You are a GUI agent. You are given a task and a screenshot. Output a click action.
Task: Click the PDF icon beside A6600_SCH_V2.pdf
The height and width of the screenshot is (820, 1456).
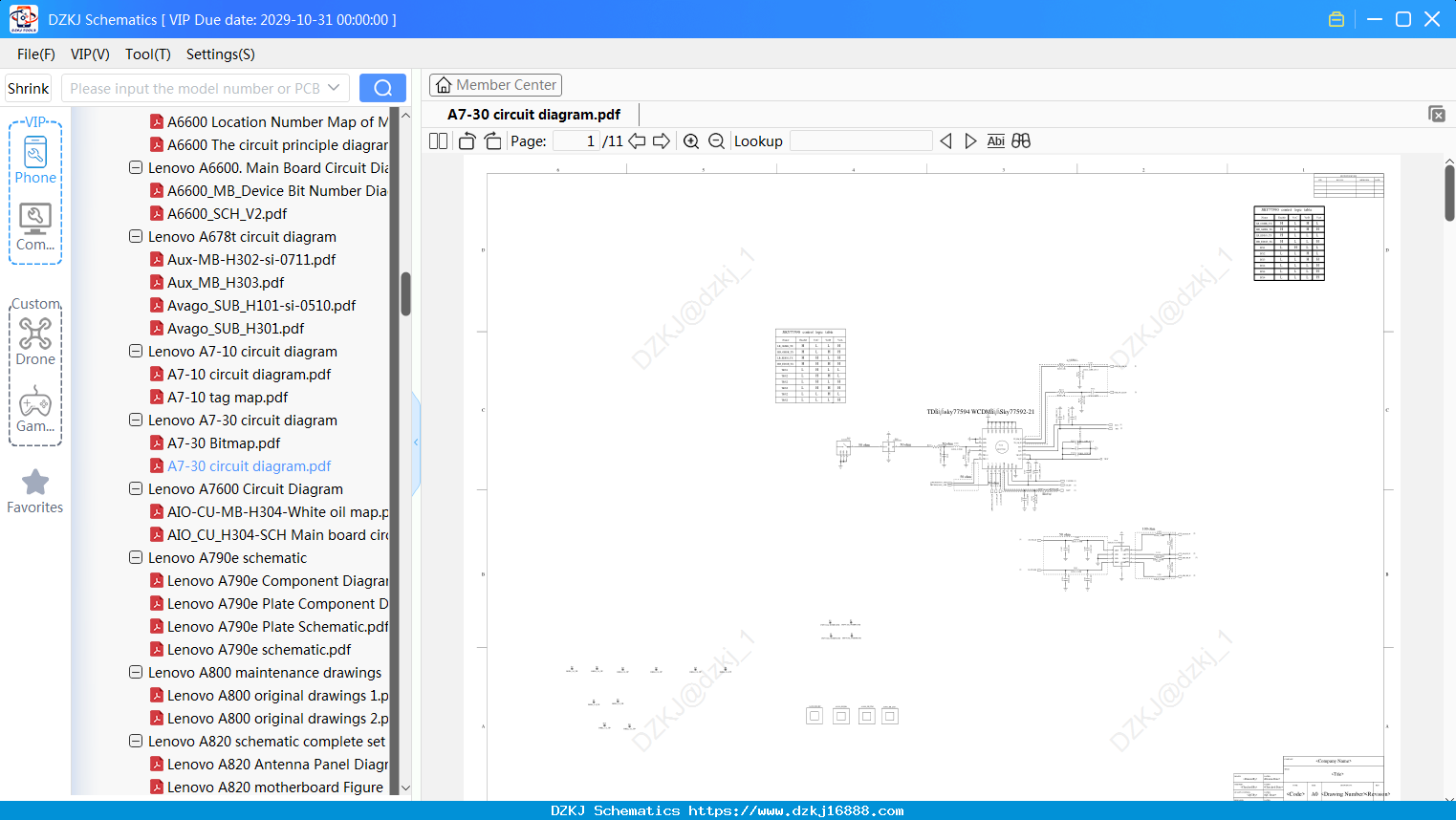[157, 213]
